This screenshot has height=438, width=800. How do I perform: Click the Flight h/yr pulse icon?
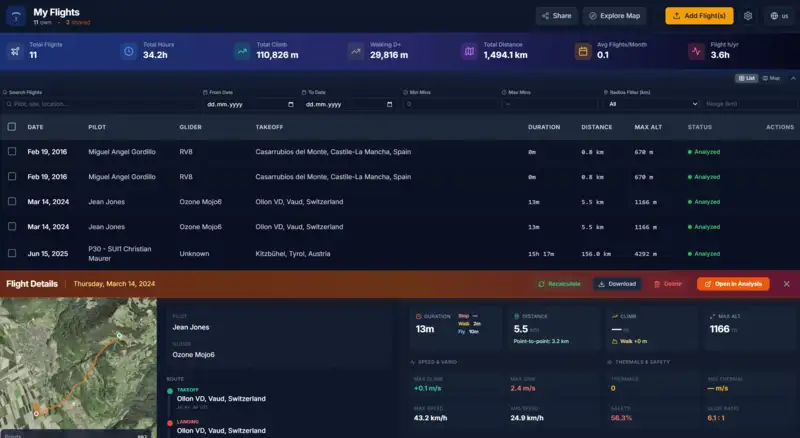696,51
